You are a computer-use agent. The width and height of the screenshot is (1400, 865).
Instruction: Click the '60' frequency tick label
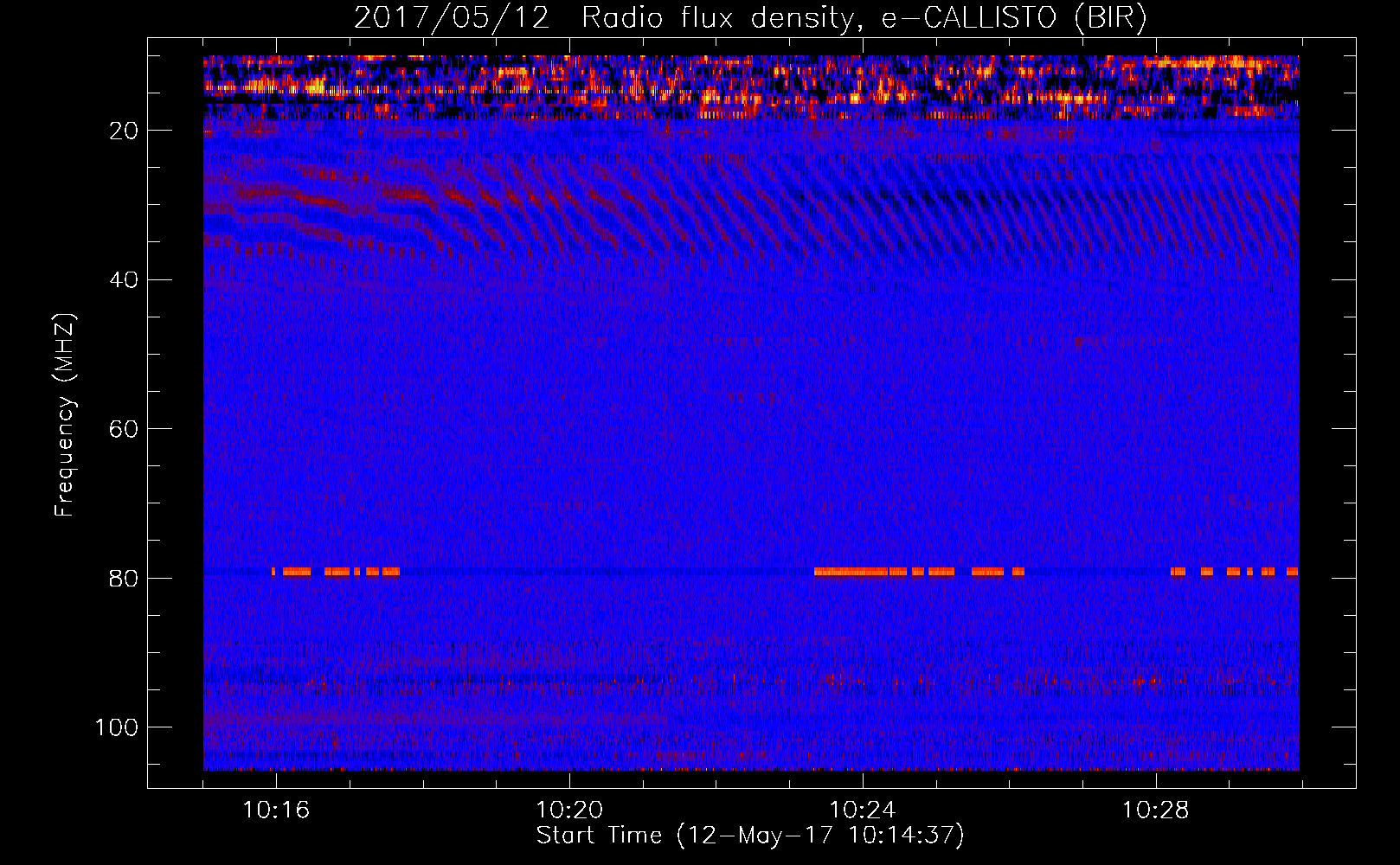point(125,430)
